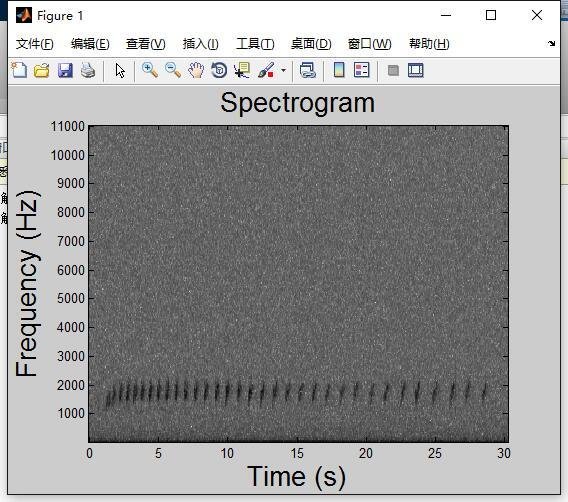Screen dimensions: 568x502
Task: Open the 工具(T) menu
Action: [x=255, y=44]
